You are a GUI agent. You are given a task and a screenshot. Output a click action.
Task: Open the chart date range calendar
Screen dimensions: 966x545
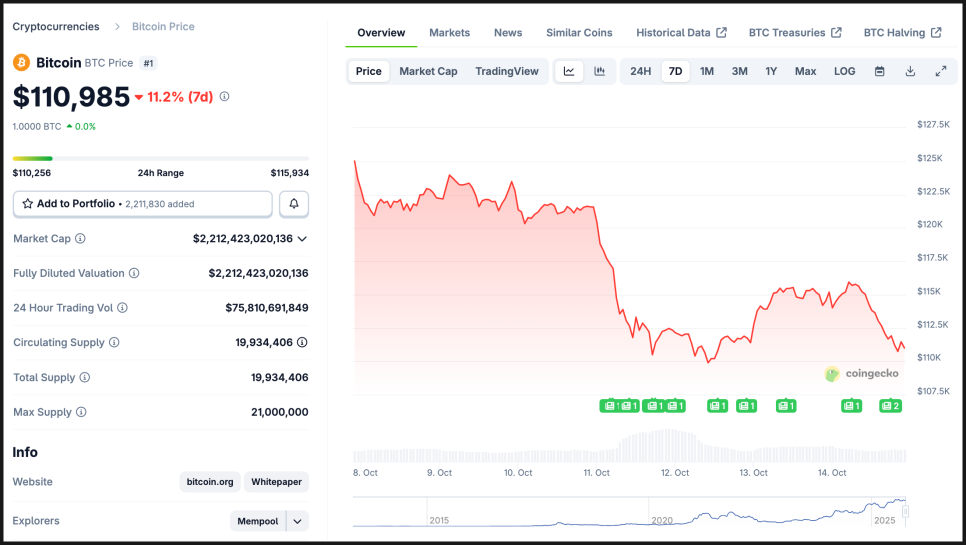(x=880, y=71)
